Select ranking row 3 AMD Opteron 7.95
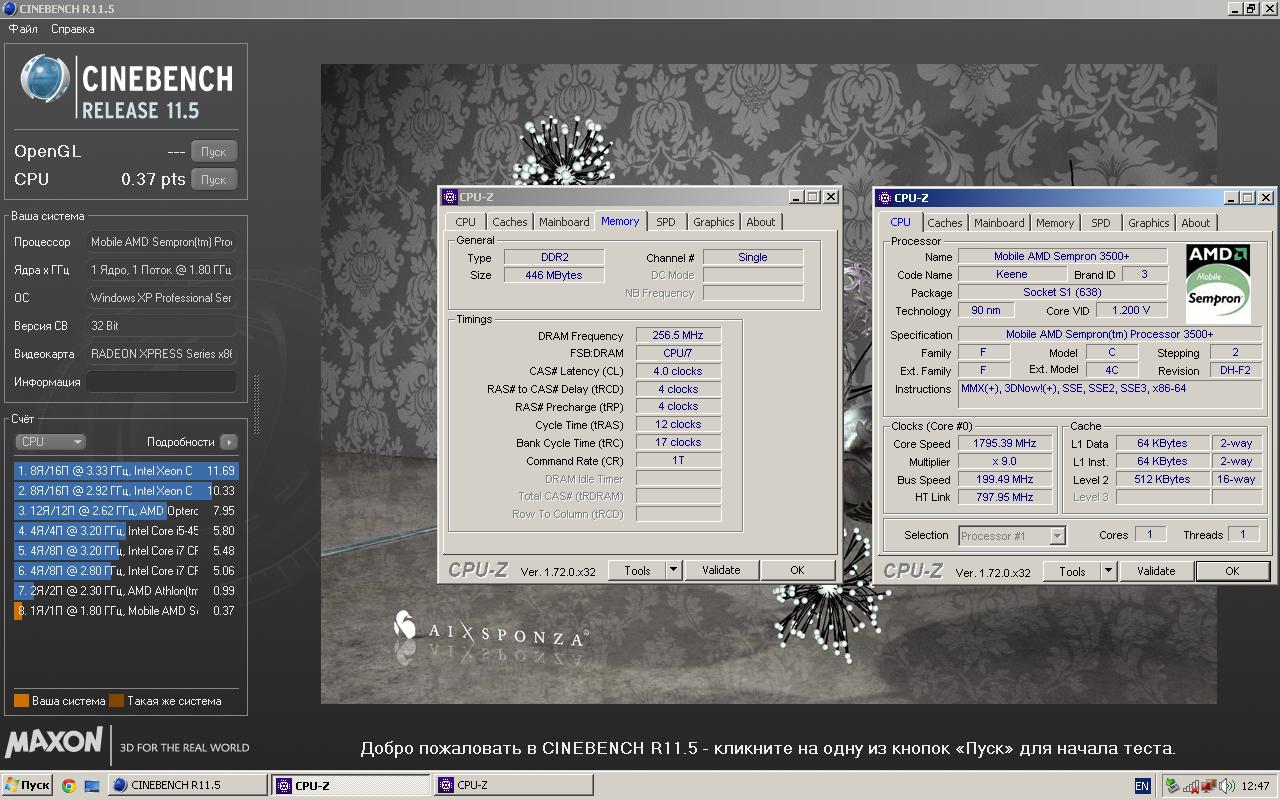Screen dimensions: 1280x800 [x=126, y=510]
